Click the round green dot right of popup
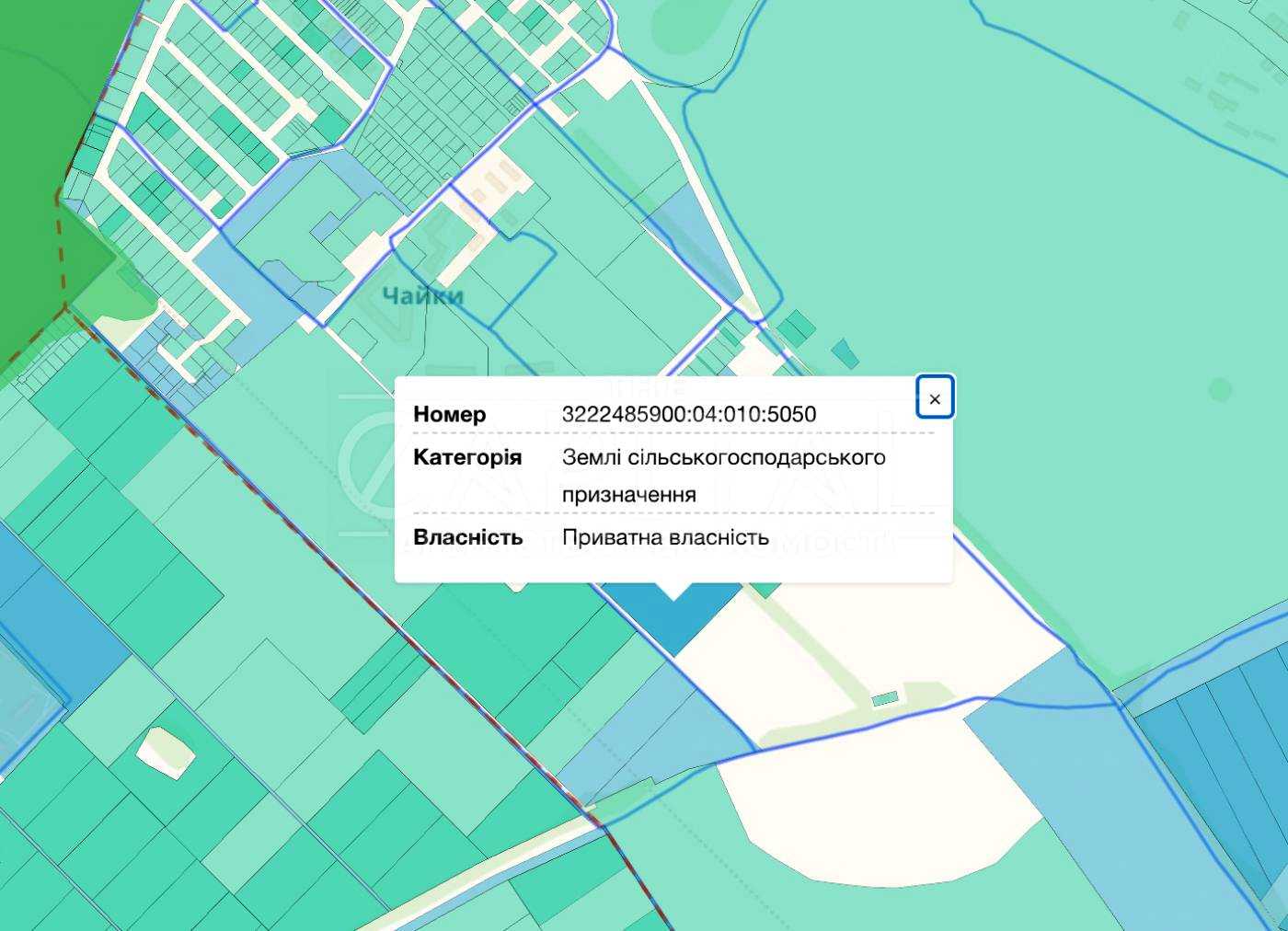 [1221, 390]
